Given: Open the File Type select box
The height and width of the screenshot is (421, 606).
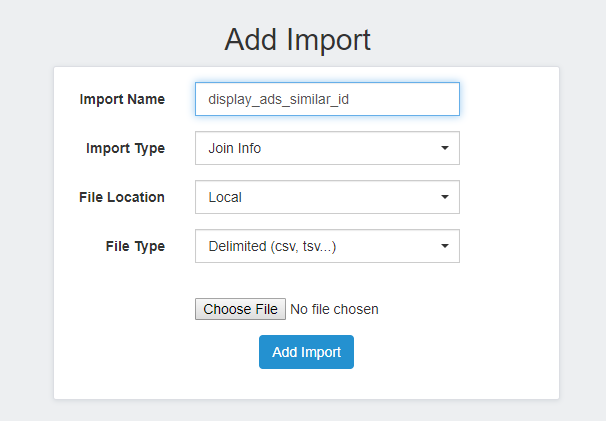Looking at the screenshot, I should 327,246.
